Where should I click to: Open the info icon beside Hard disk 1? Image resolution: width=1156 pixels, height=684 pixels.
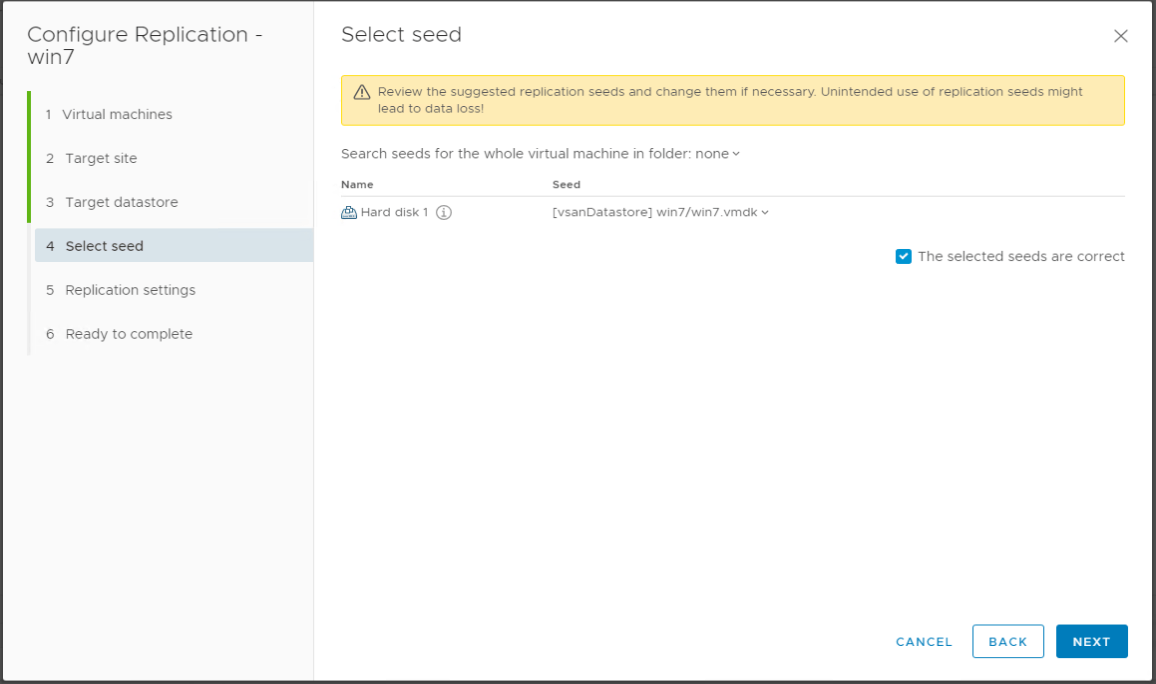pyautogui.click(x=444, y=212)
